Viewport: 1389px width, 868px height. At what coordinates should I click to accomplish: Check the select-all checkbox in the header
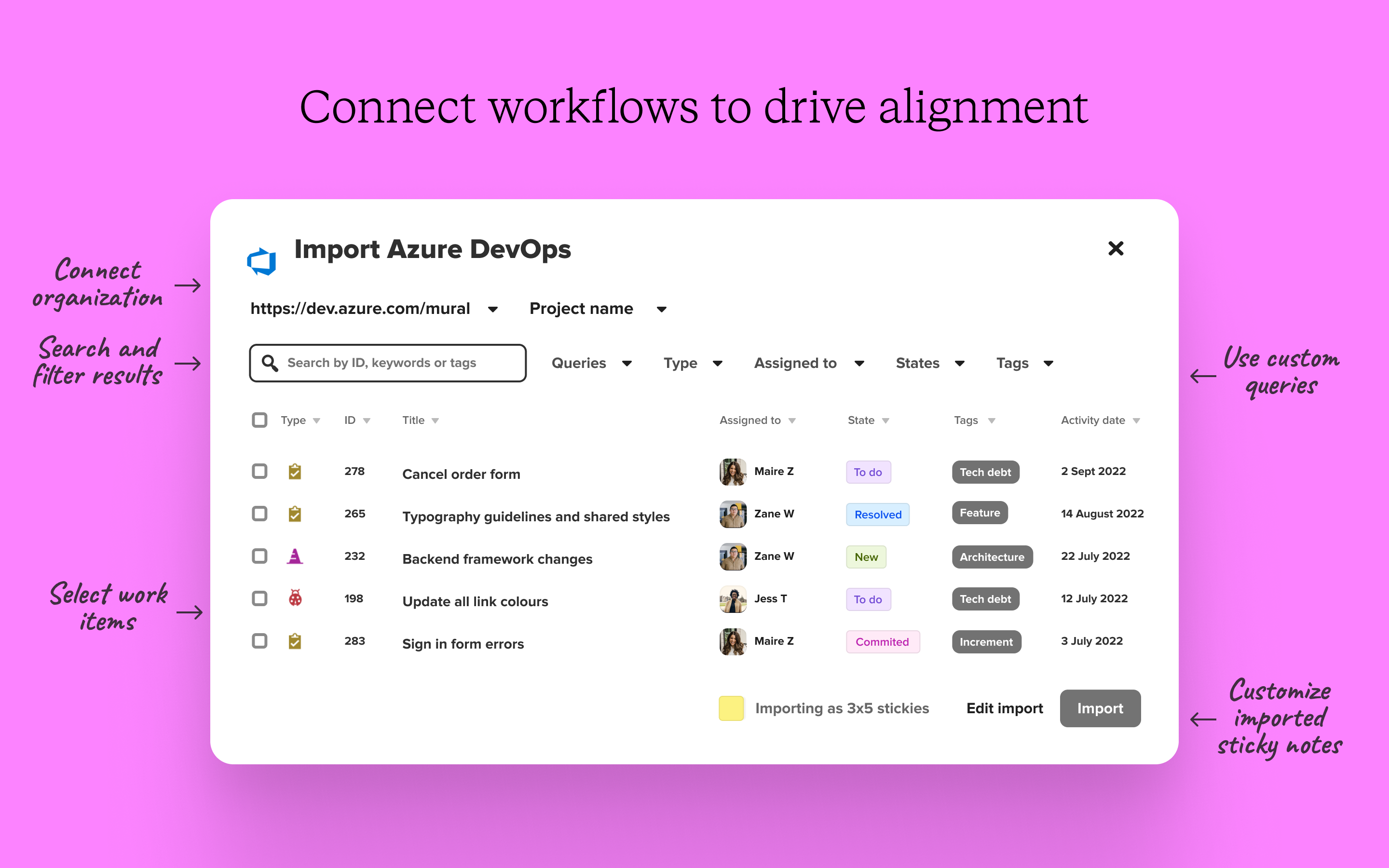click(x=259, y=420)
